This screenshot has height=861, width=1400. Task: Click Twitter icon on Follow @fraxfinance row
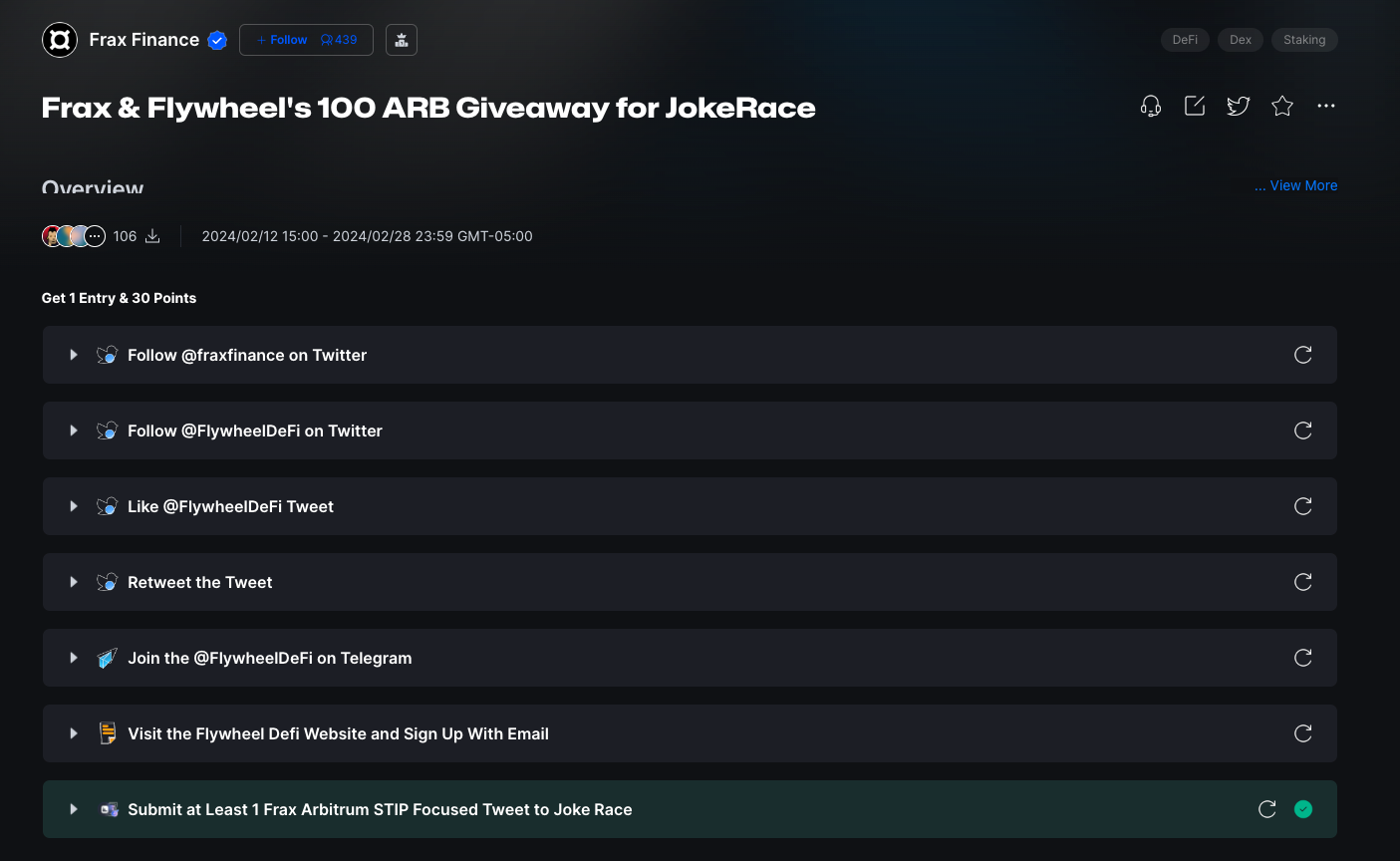coord(107,355)
